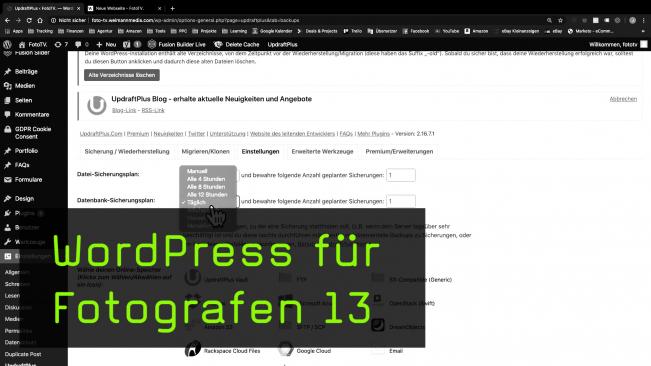This screenshot has height=366, width=651.
Task: Open the Twitter link
Action: [196, 134]
